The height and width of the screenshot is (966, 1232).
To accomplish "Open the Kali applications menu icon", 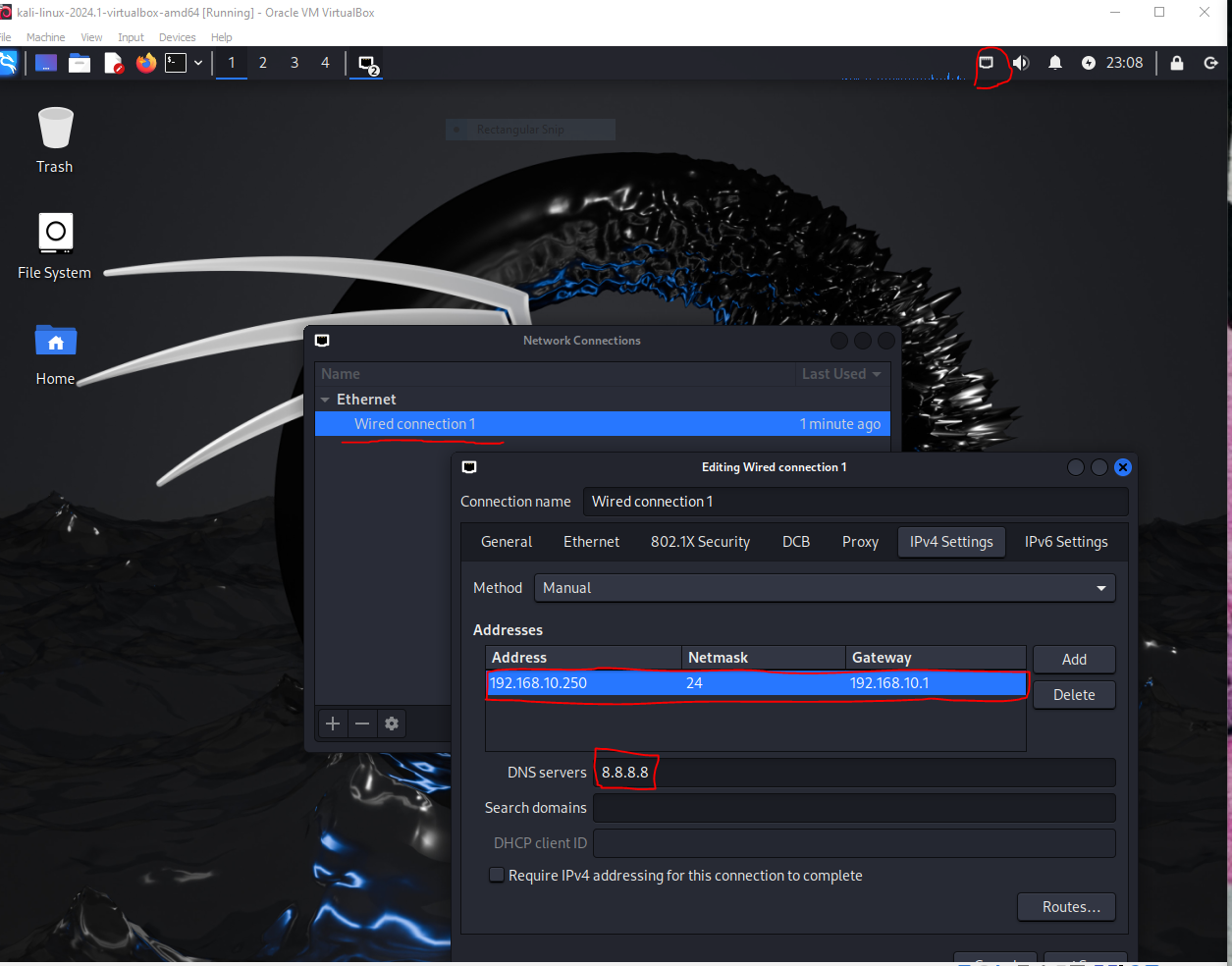I will [x=7, y=63].
